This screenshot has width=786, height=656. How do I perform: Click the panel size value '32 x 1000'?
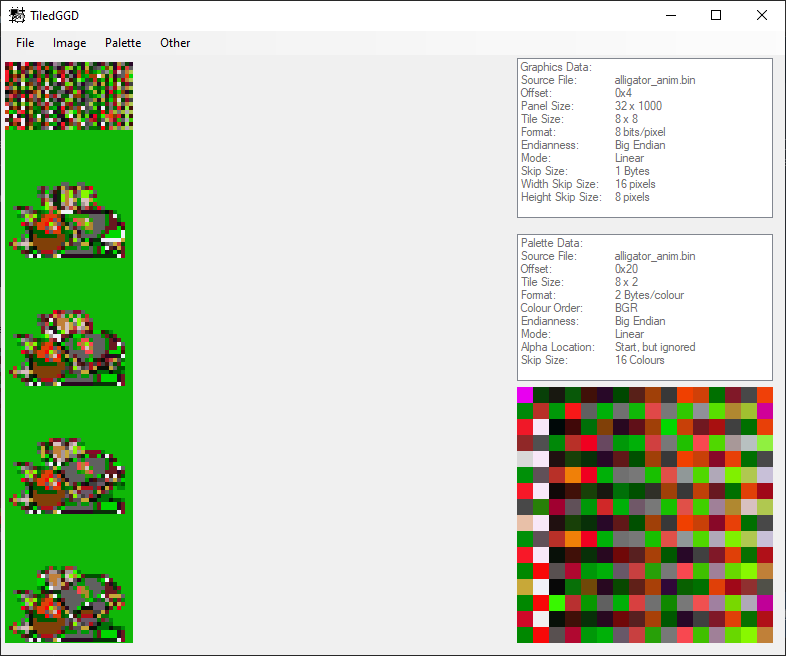638,106
